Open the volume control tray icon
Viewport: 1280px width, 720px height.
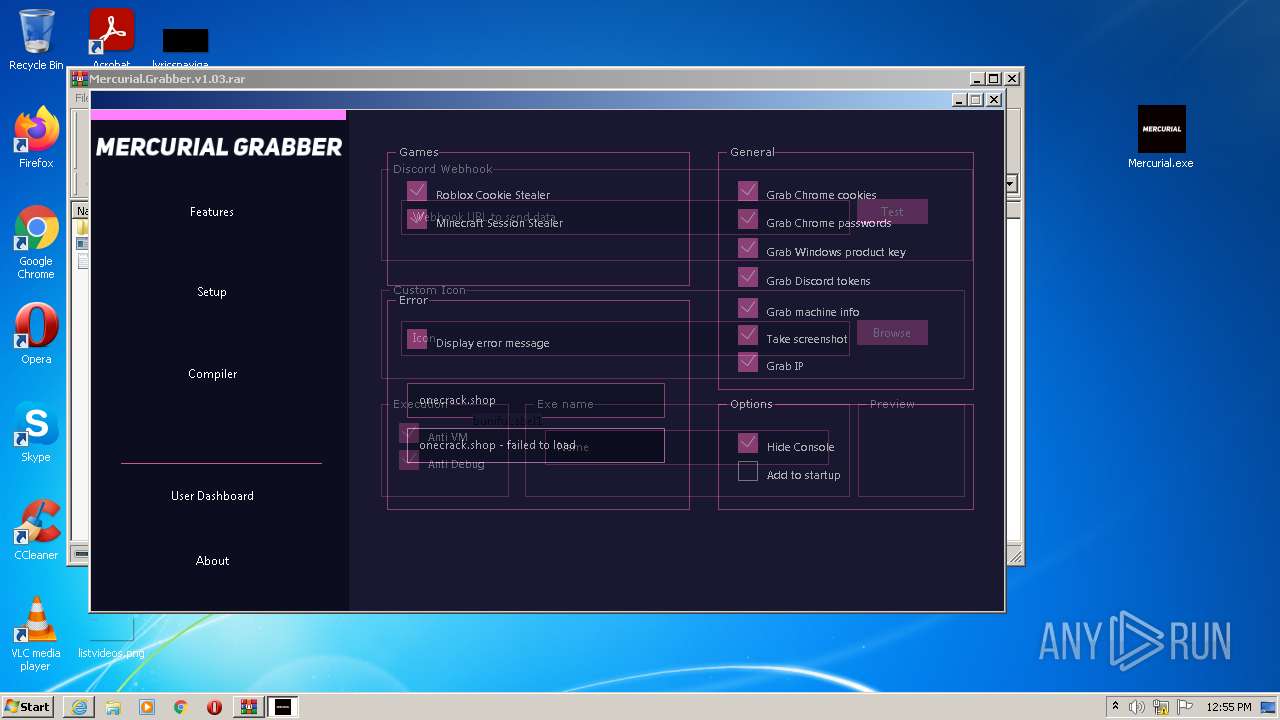point(1137,707)
